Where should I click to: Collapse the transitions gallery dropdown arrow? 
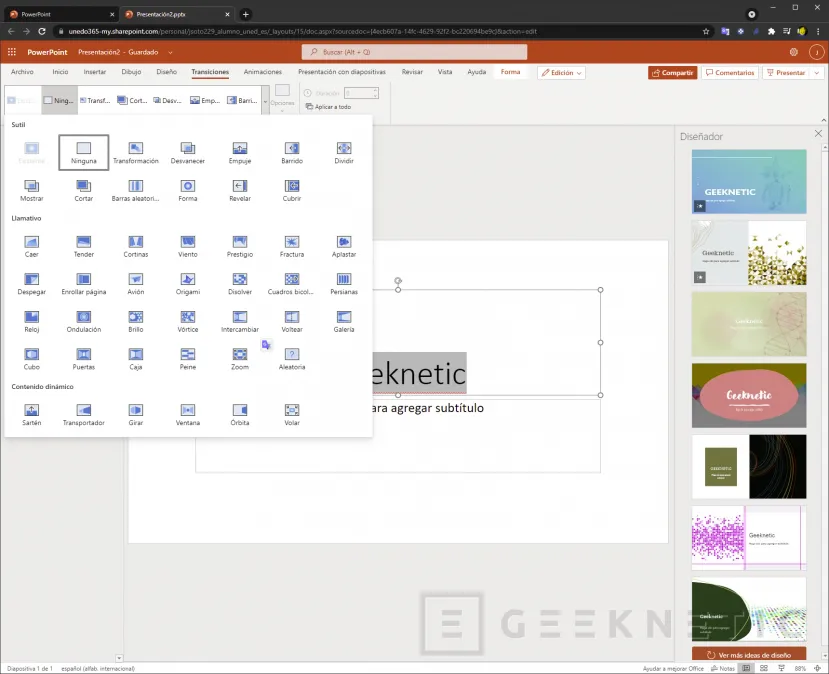click(x=265, y=101)
